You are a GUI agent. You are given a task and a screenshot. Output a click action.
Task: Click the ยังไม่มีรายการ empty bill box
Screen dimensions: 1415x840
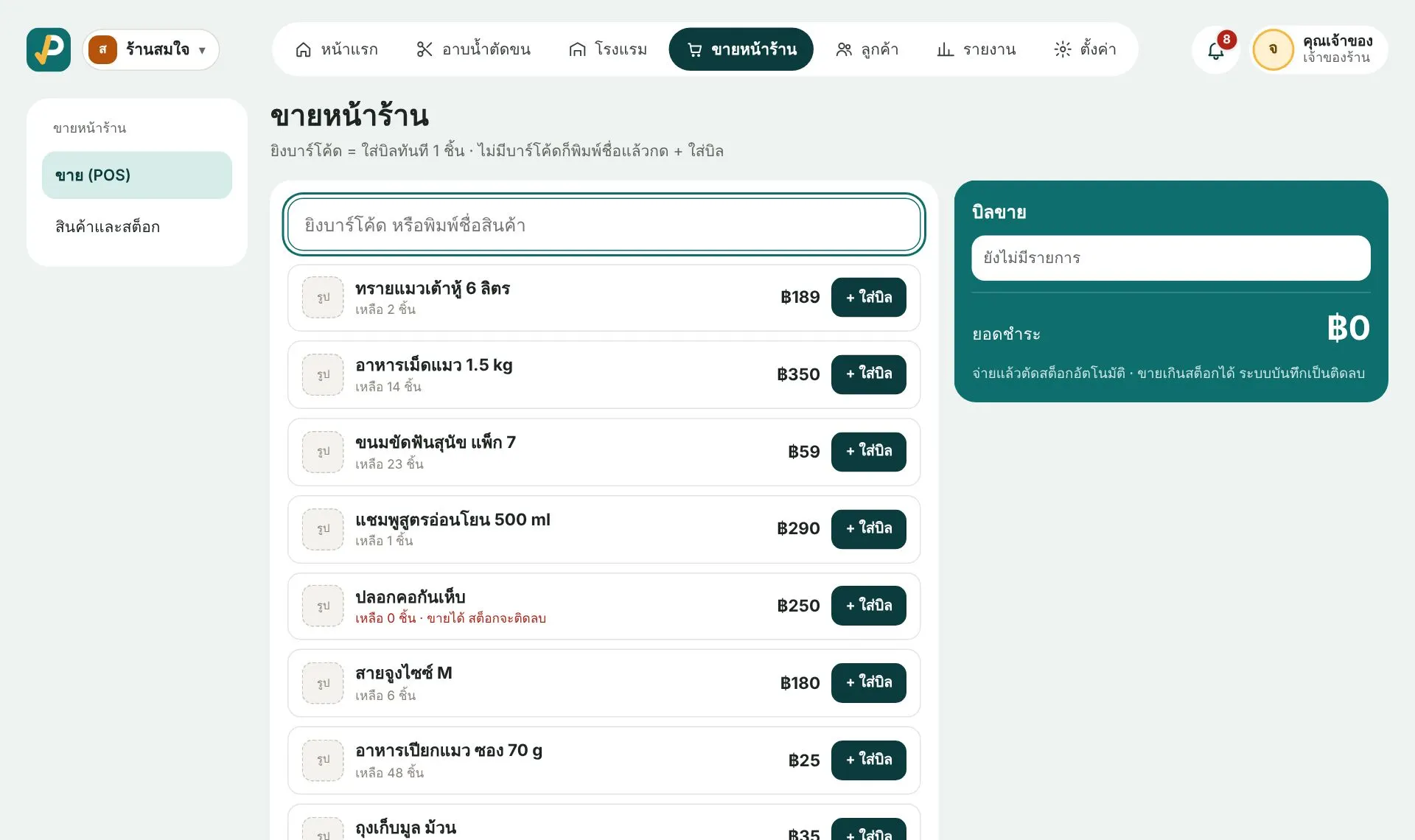1170,258
